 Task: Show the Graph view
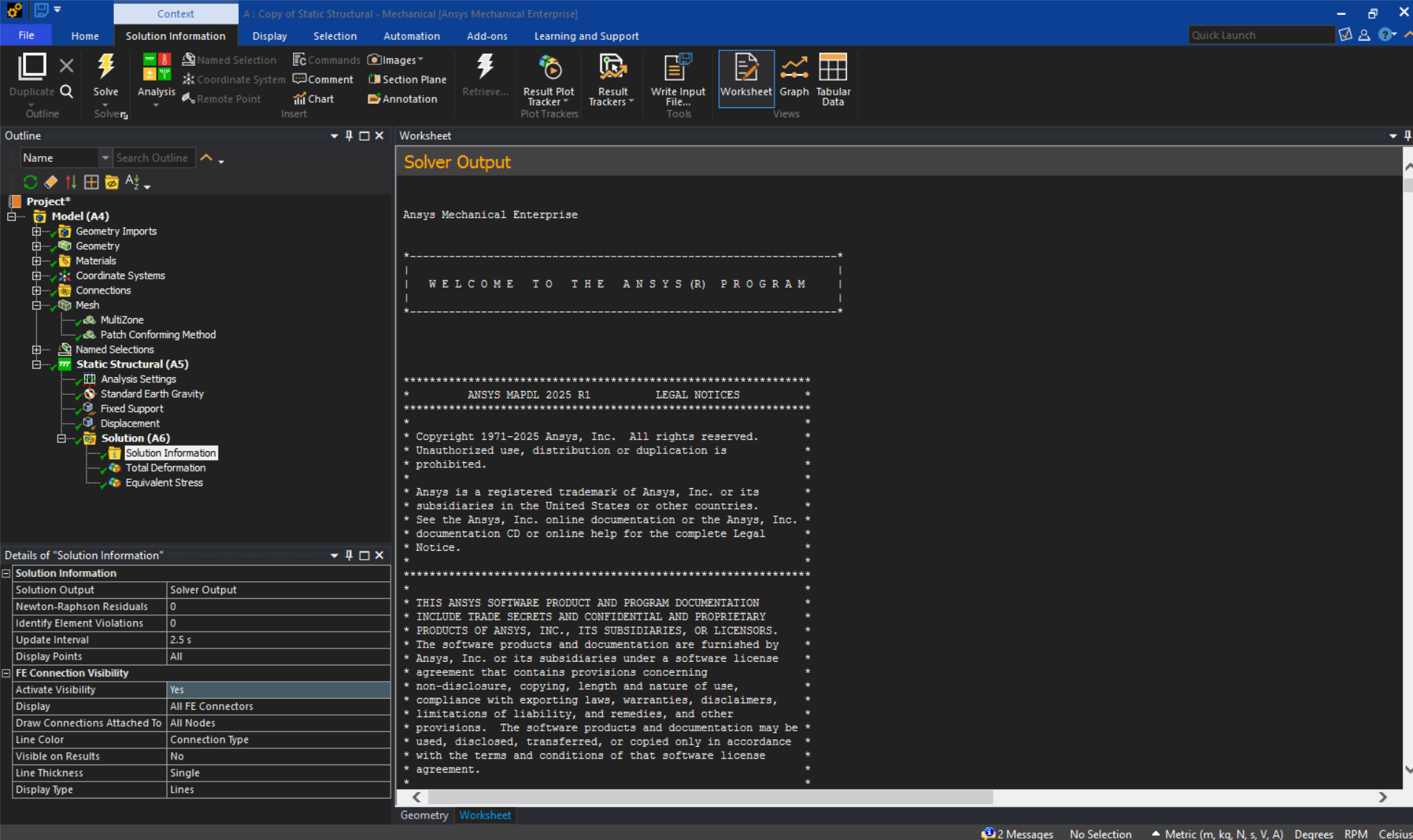(794, 77)
